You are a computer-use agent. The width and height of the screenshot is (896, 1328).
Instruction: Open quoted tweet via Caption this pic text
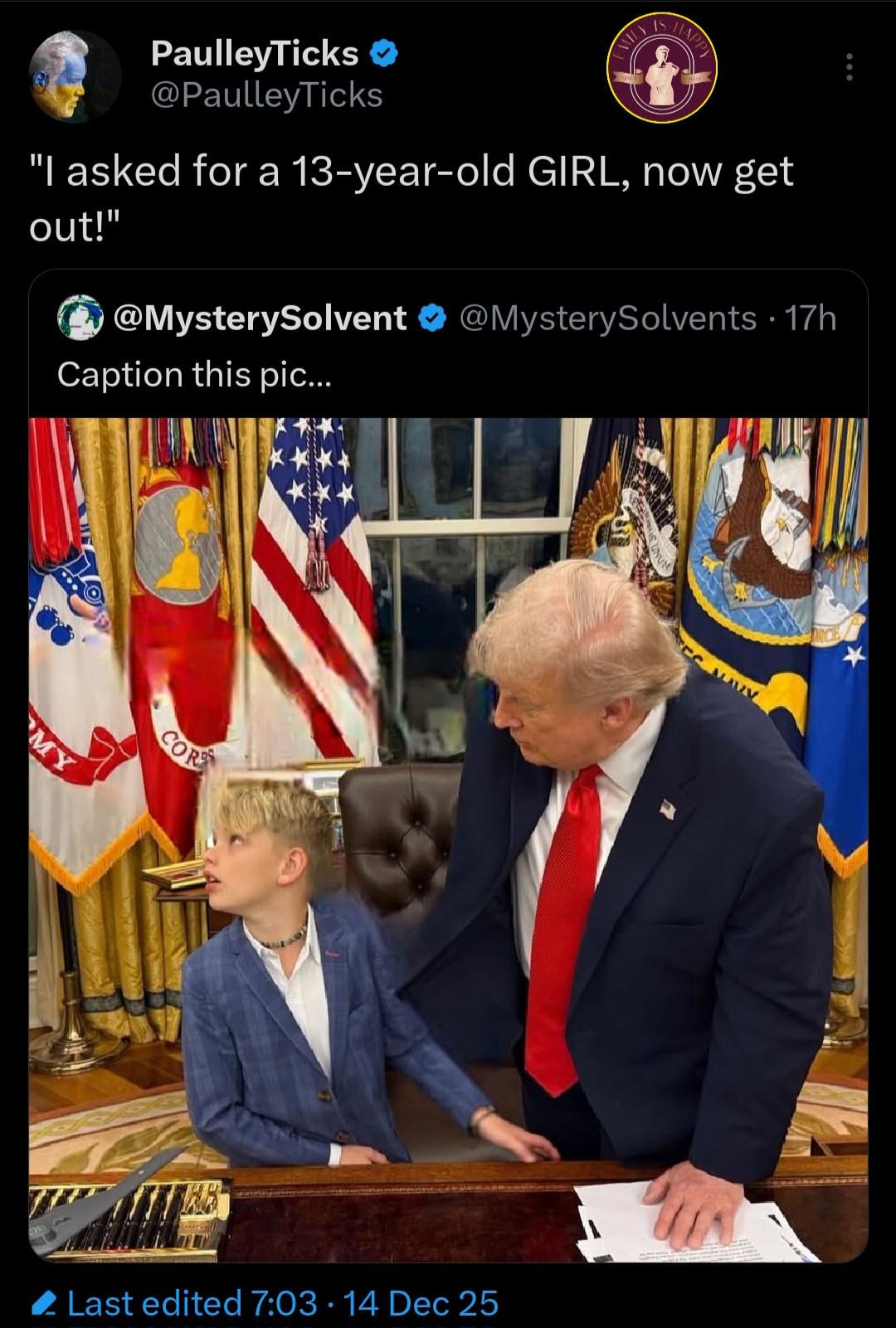(194, 375)
